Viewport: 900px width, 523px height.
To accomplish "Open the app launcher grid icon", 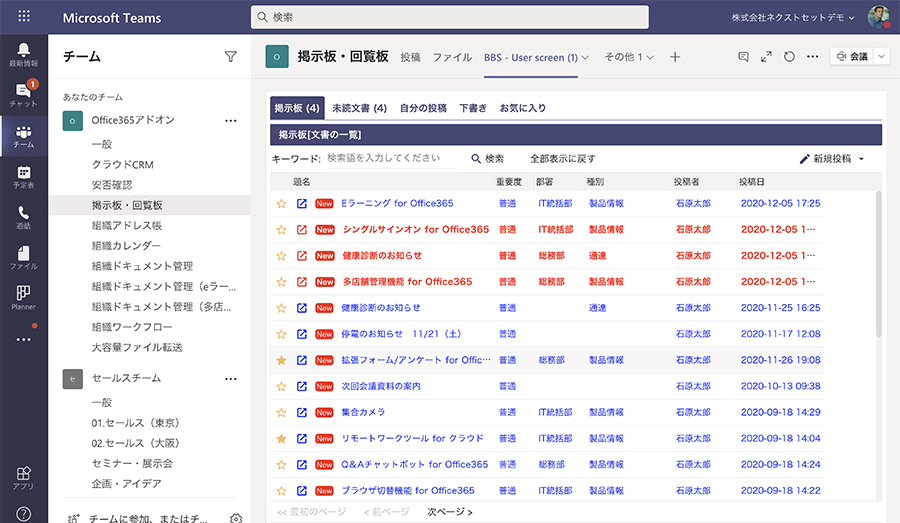I will click(x=24, y=16).
